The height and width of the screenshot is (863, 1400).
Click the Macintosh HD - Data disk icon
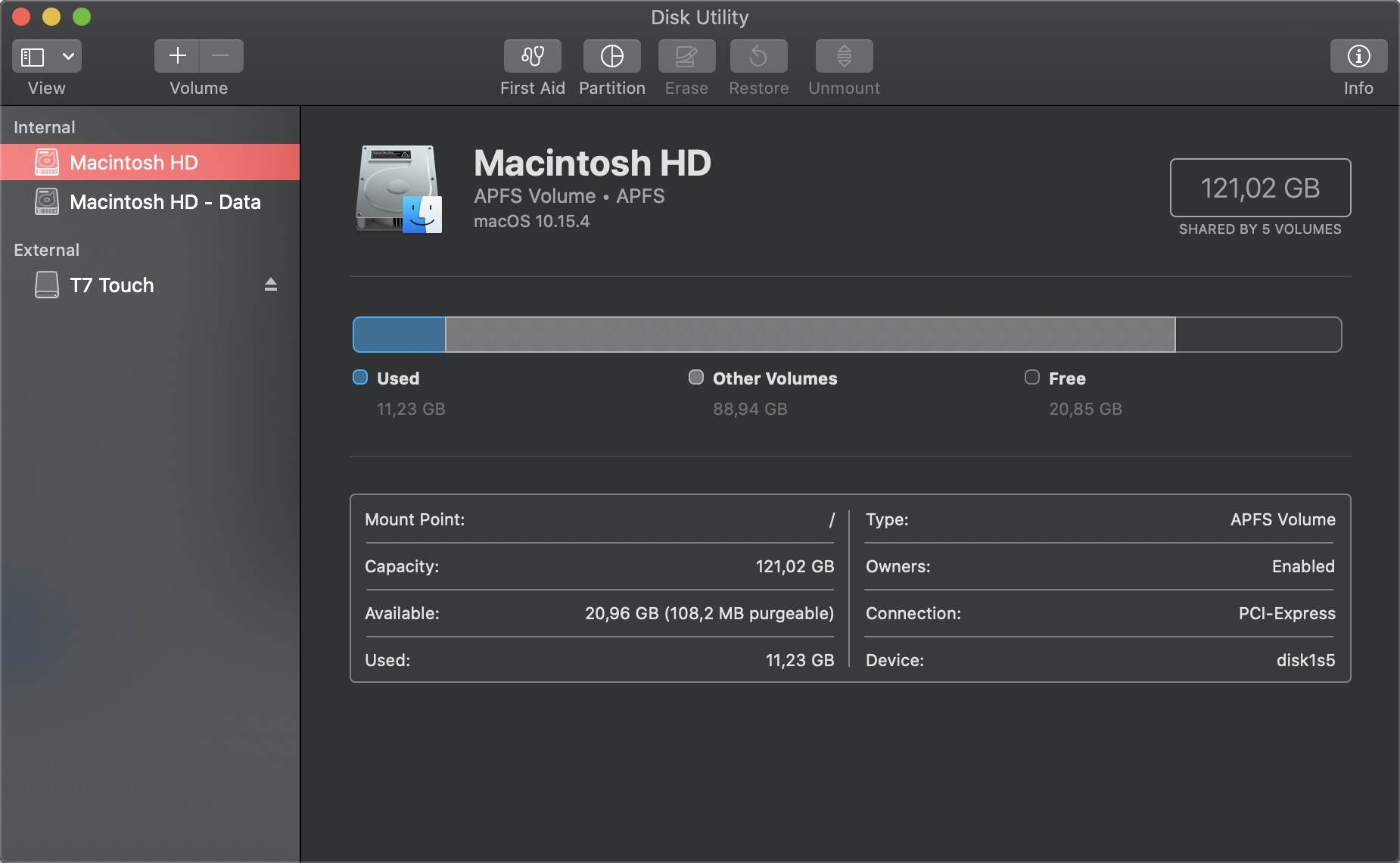(x=47, y=201)
